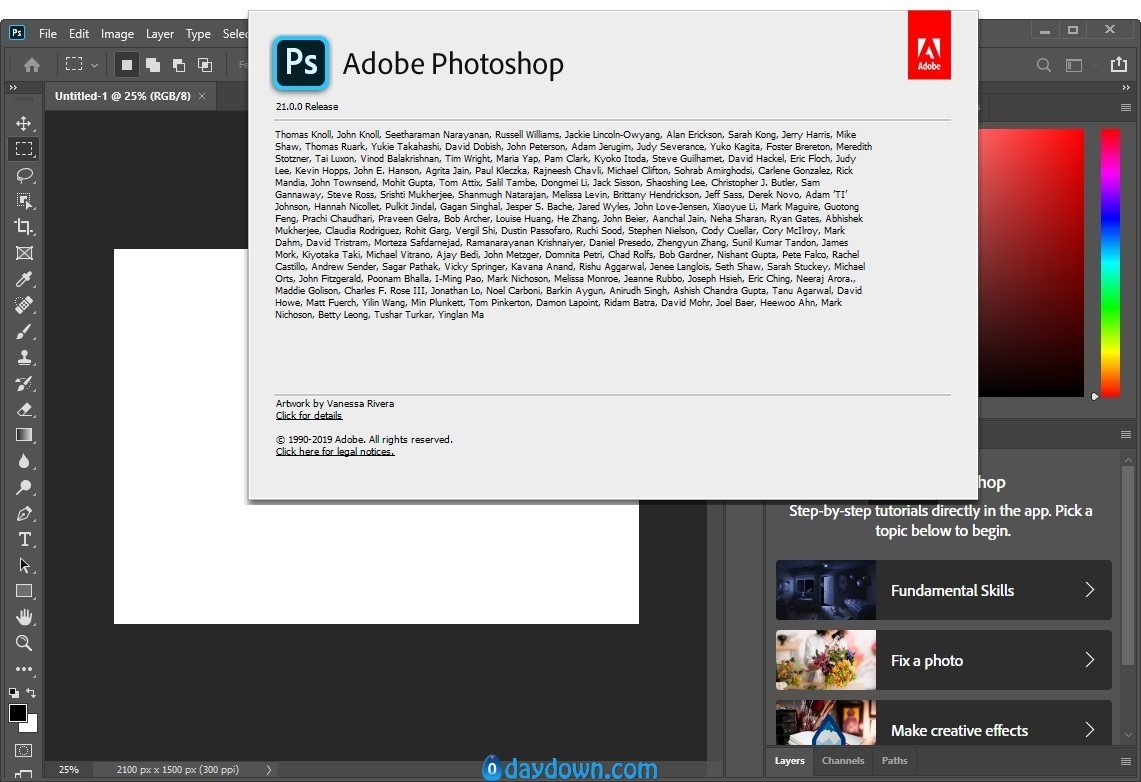Select the Eyedropper tool
1141x782 pixels.
(24, 279)
